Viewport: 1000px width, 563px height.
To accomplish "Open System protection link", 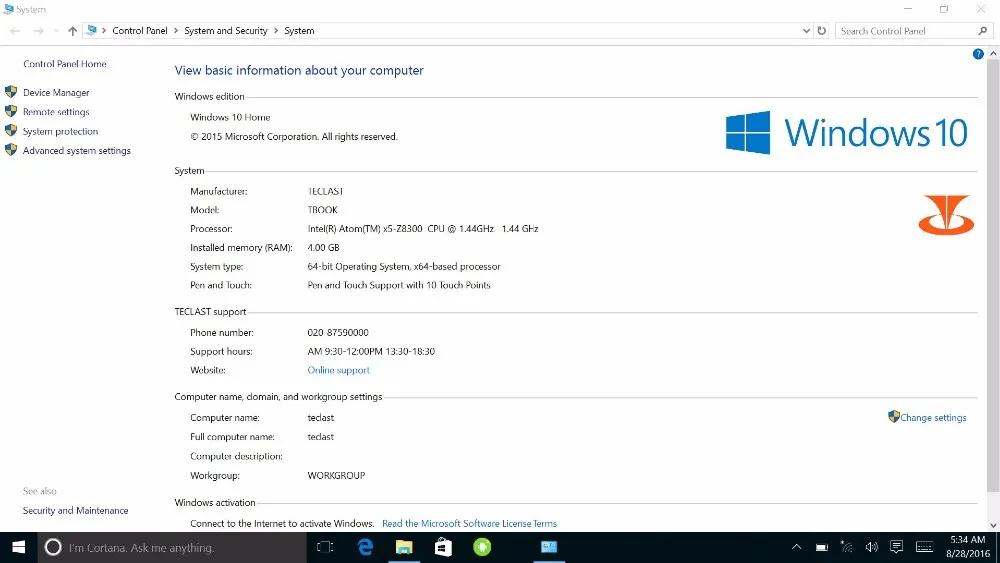I will tap(61, 131).
